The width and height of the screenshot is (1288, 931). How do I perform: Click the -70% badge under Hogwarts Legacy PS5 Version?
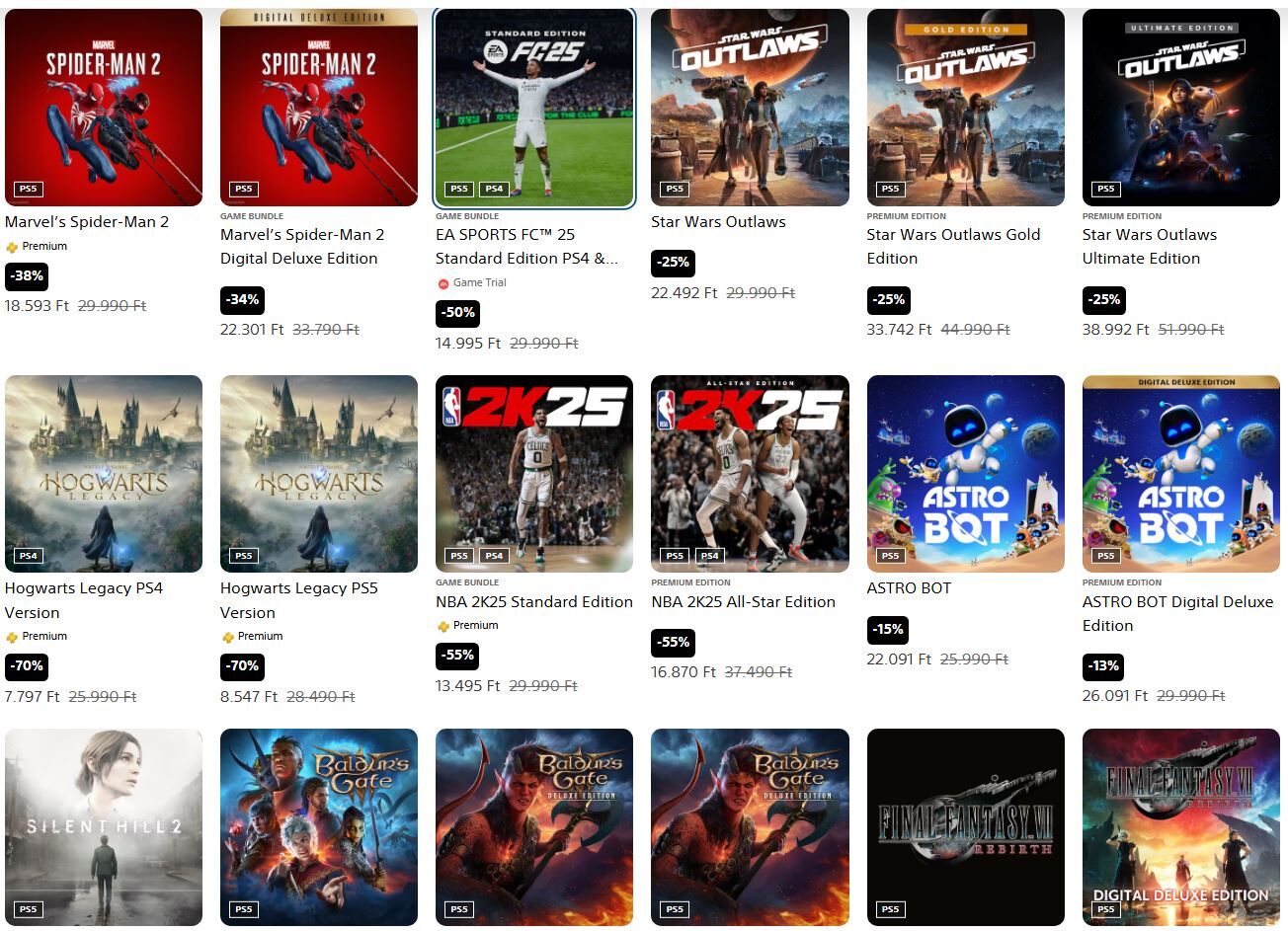point(242,666)
